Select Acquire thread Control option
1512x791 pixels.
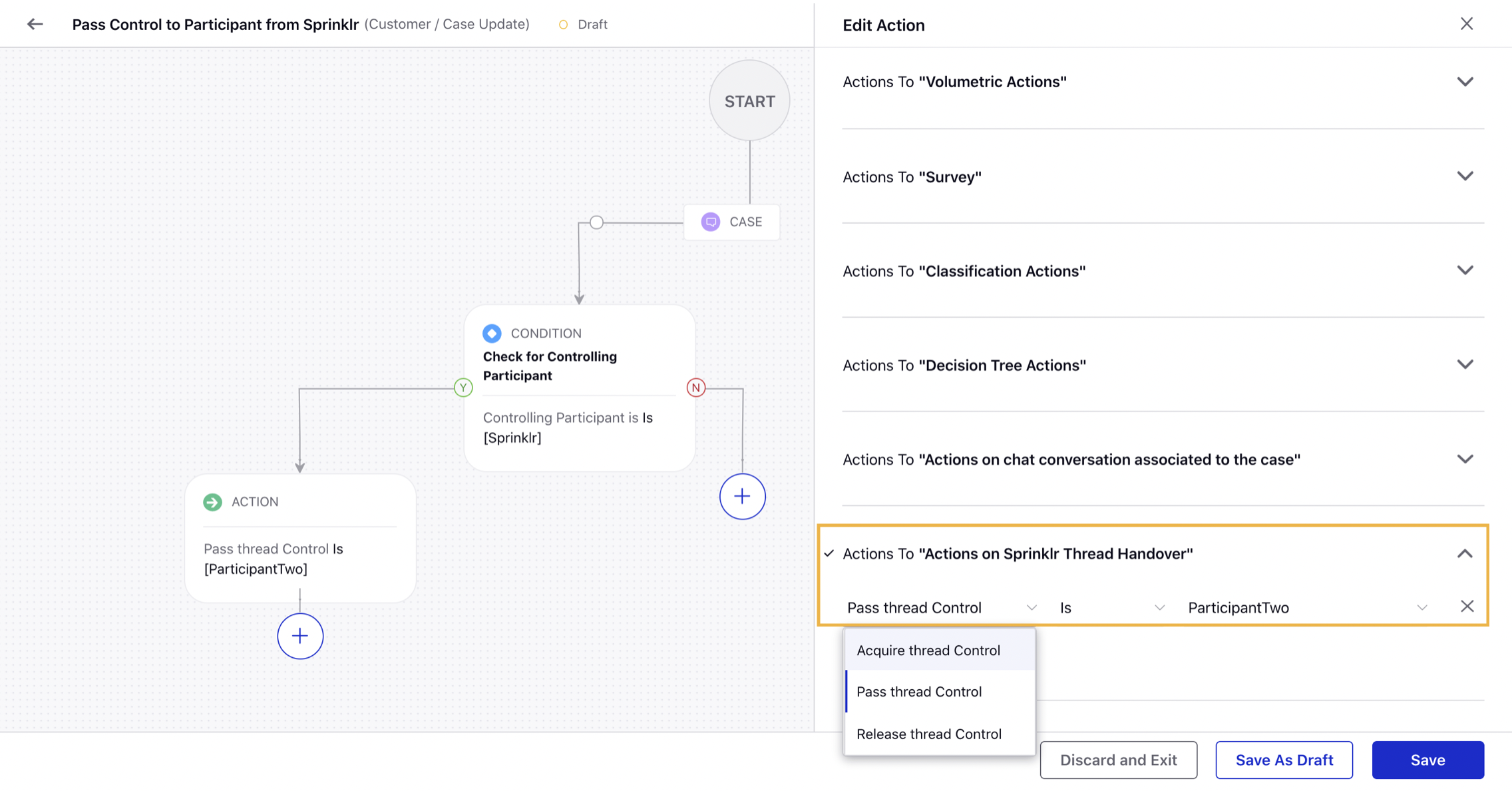click(928, 650)
